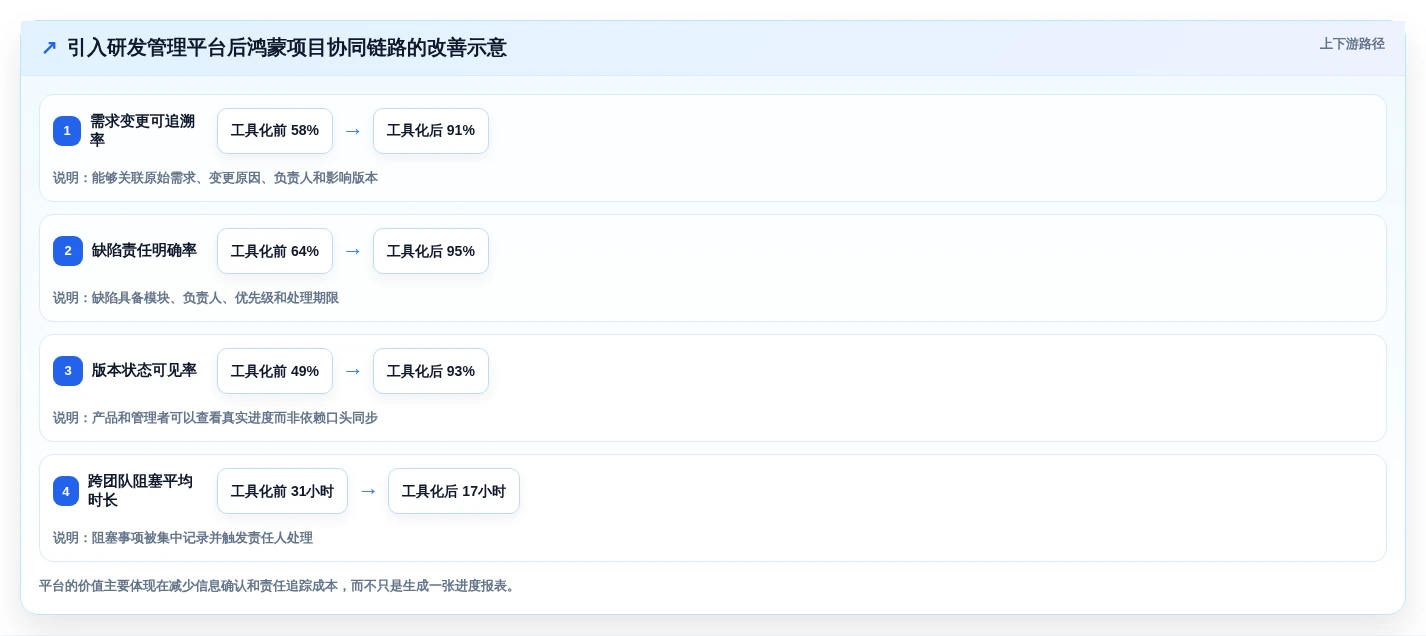The height and width of the screenshot is (636, 1426).
Task: Select the 工具化前 49% chip
Action: pyautogui.click(x=275, y=371)
